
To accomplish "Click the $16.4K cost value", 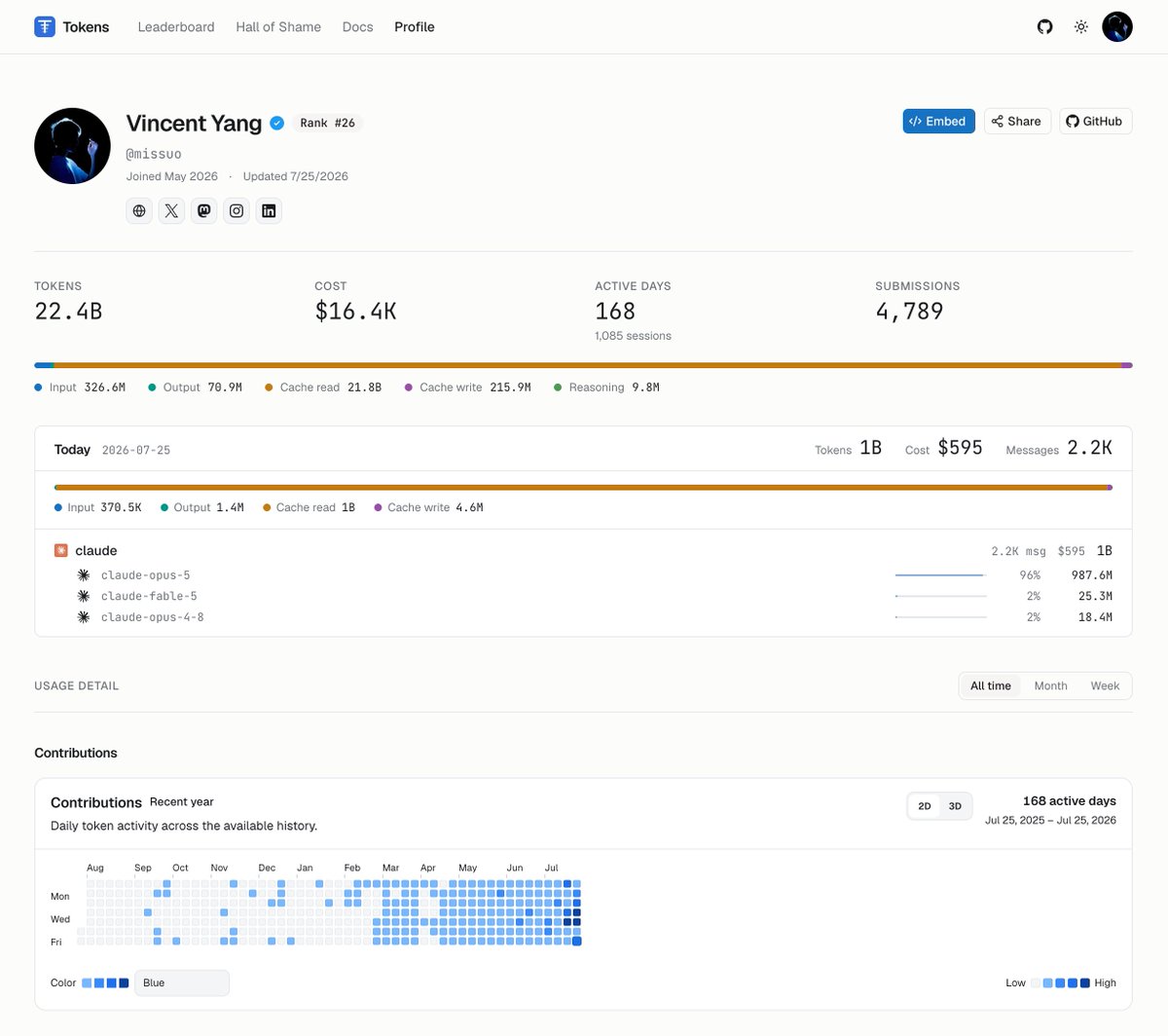I will coord(355,312).
